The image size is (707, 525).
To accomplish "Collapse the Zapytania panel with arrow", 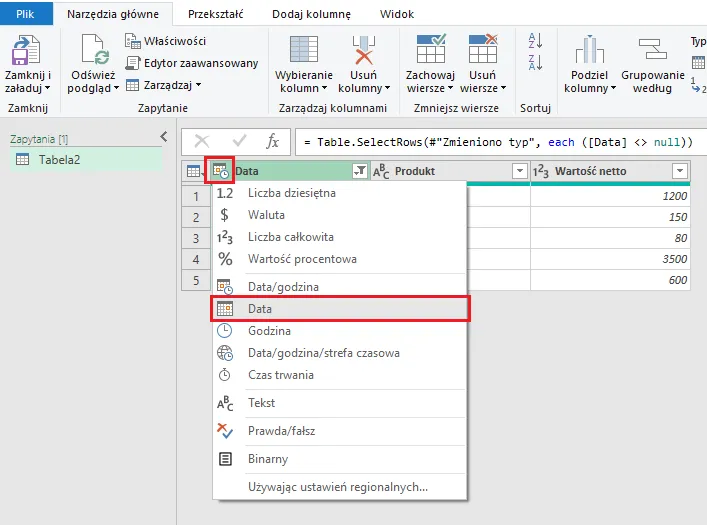I will (164, 138).
